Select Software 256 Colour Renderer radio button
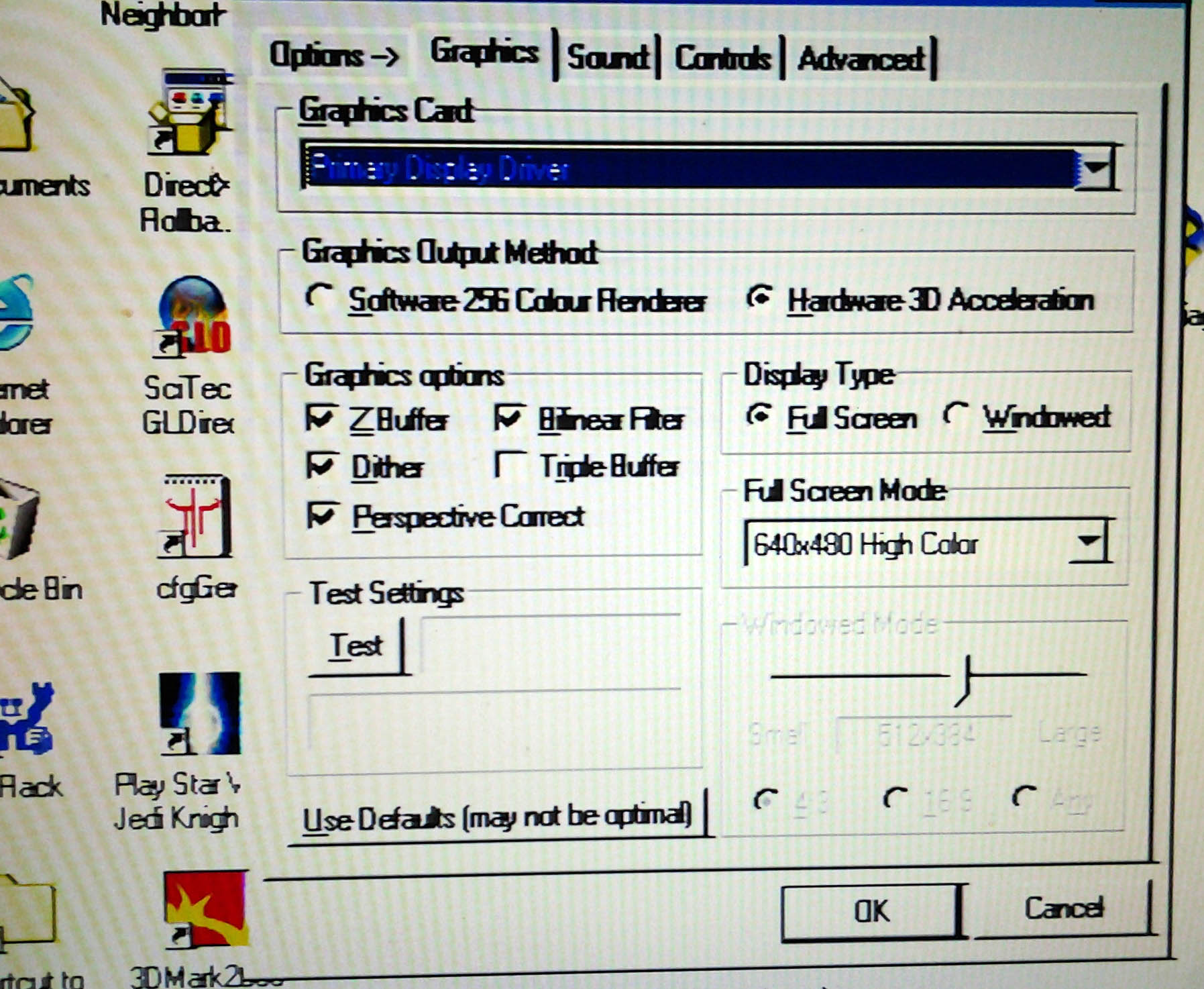The width and height of the screenshot is (1204, 989). [x=319, y=296]
